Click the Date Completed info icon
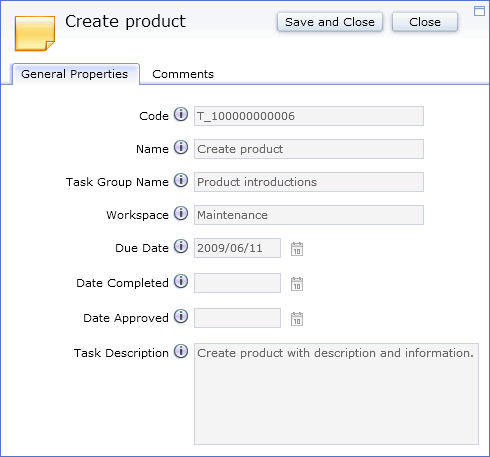The height and width of the screenshot is (457, 490). (181, 281)
